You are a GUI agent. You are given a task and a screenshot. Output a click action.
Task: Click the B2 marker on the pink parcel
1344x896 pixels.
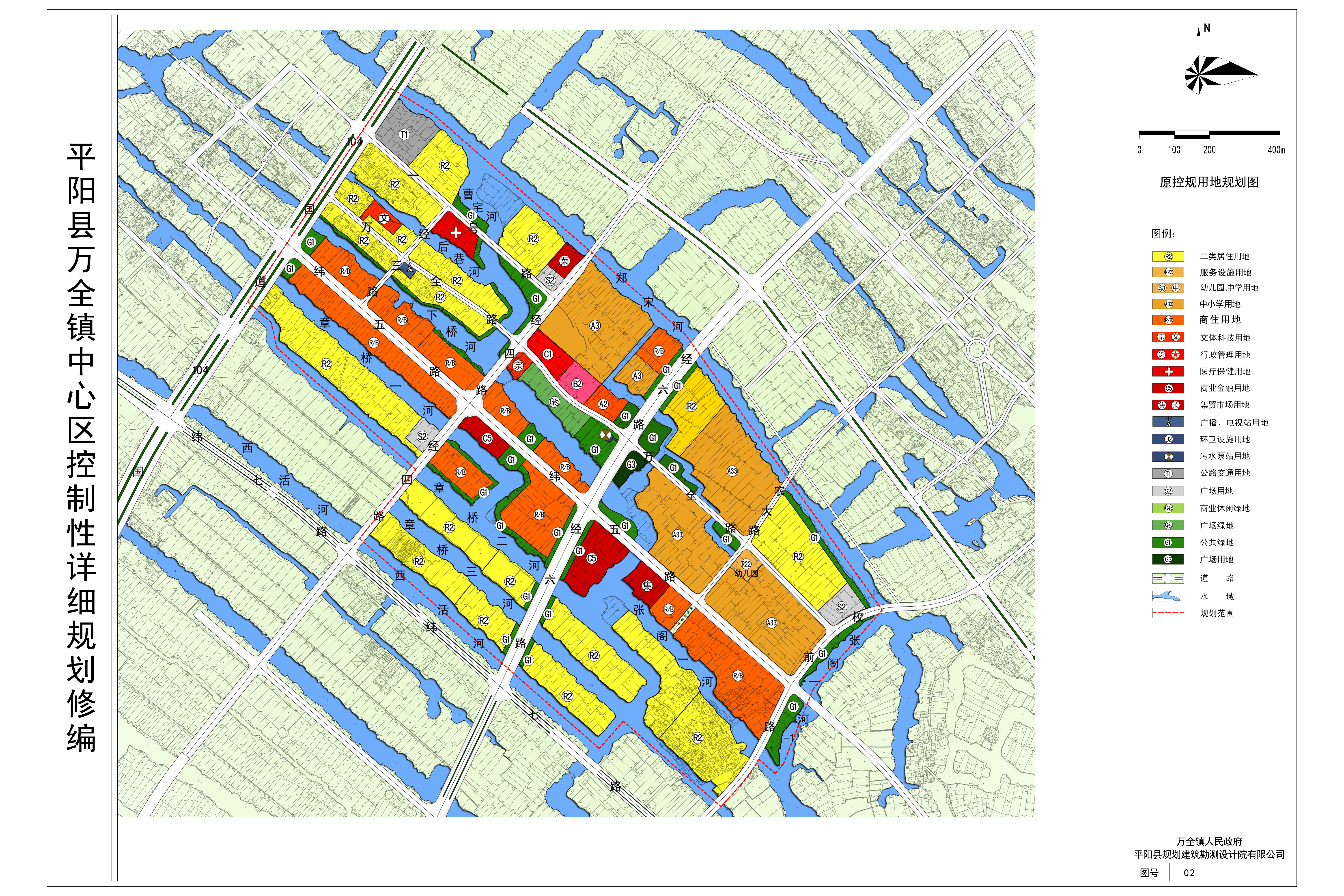[577, 383]
